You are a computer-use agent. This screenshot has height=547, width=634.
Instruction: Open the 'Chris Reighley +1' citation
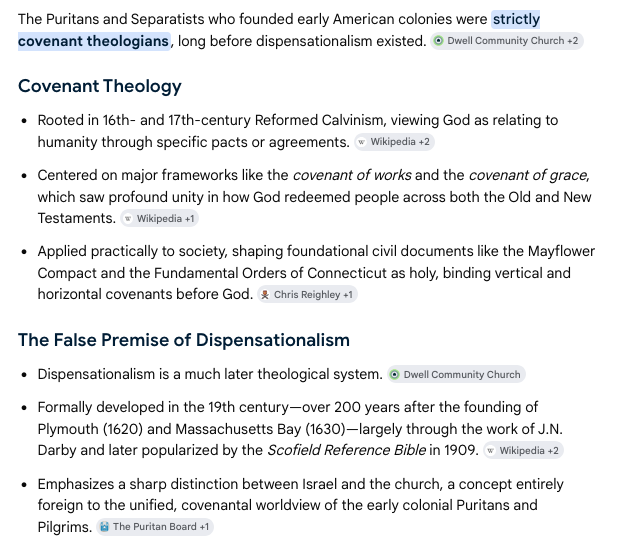pos(307,295)
